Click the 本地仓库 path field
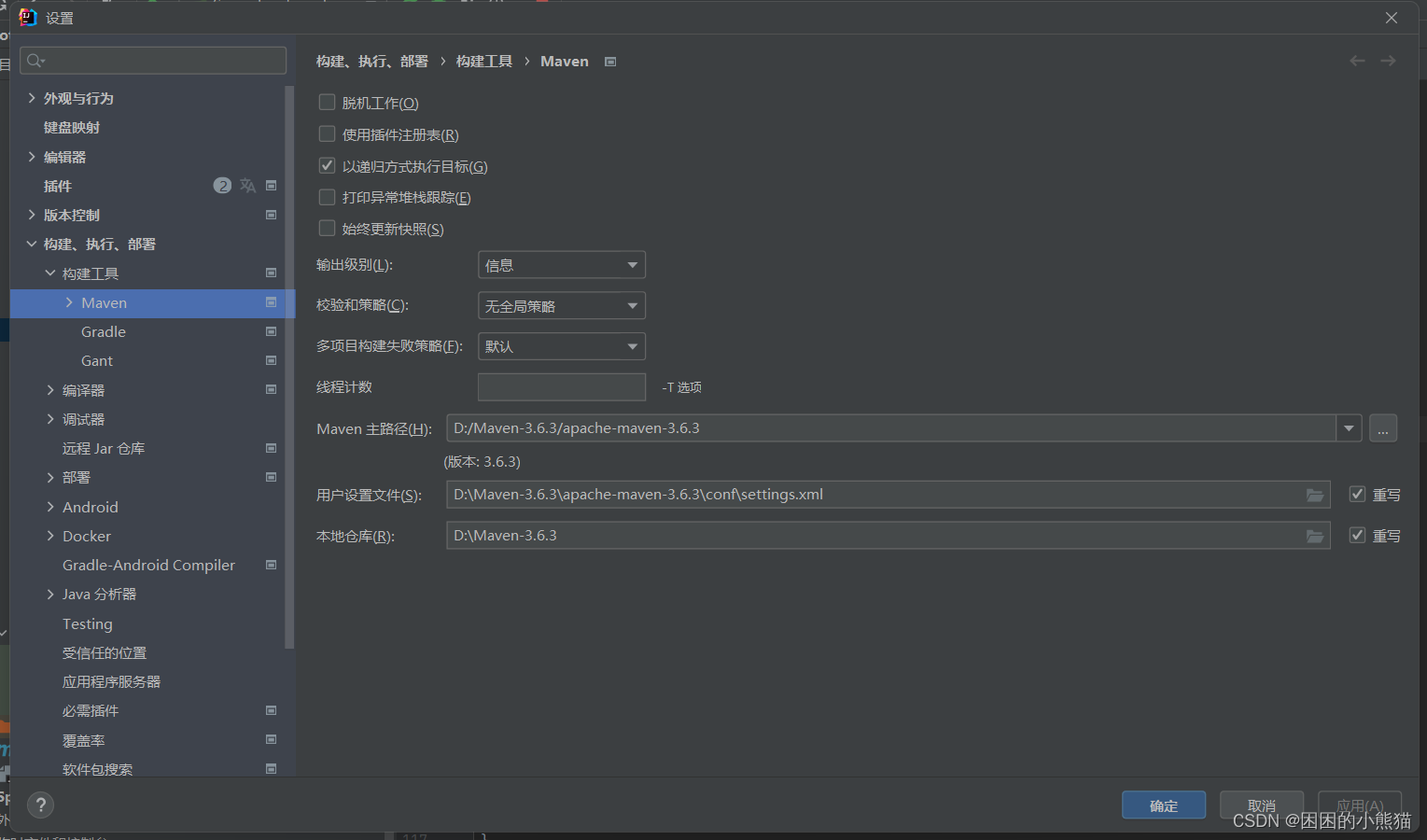This screenshot has height=840, width=1427. click(x=888, y=536)
